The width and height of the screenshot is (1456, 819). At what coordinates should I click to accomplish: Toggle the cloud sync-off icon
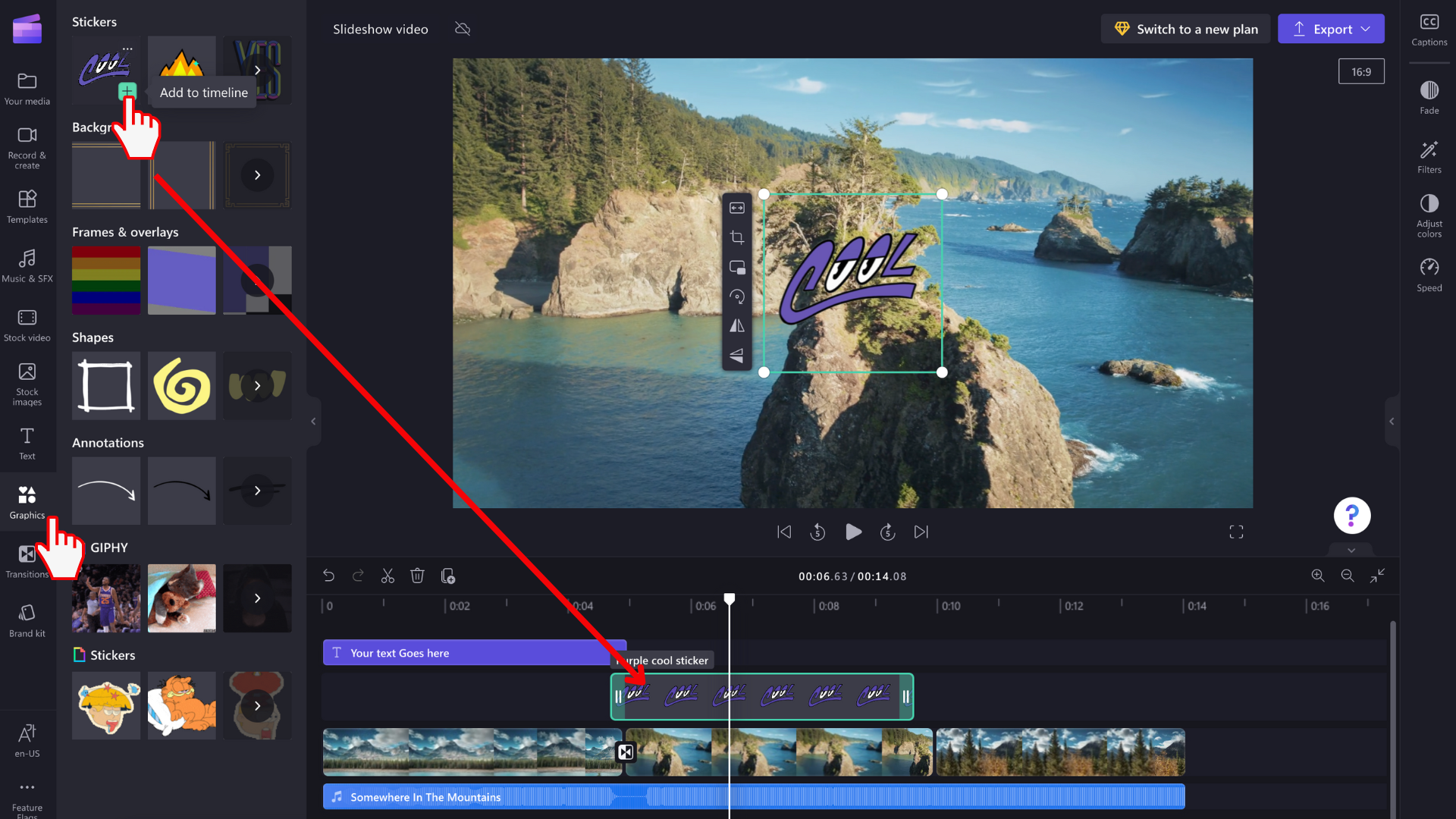463,29
